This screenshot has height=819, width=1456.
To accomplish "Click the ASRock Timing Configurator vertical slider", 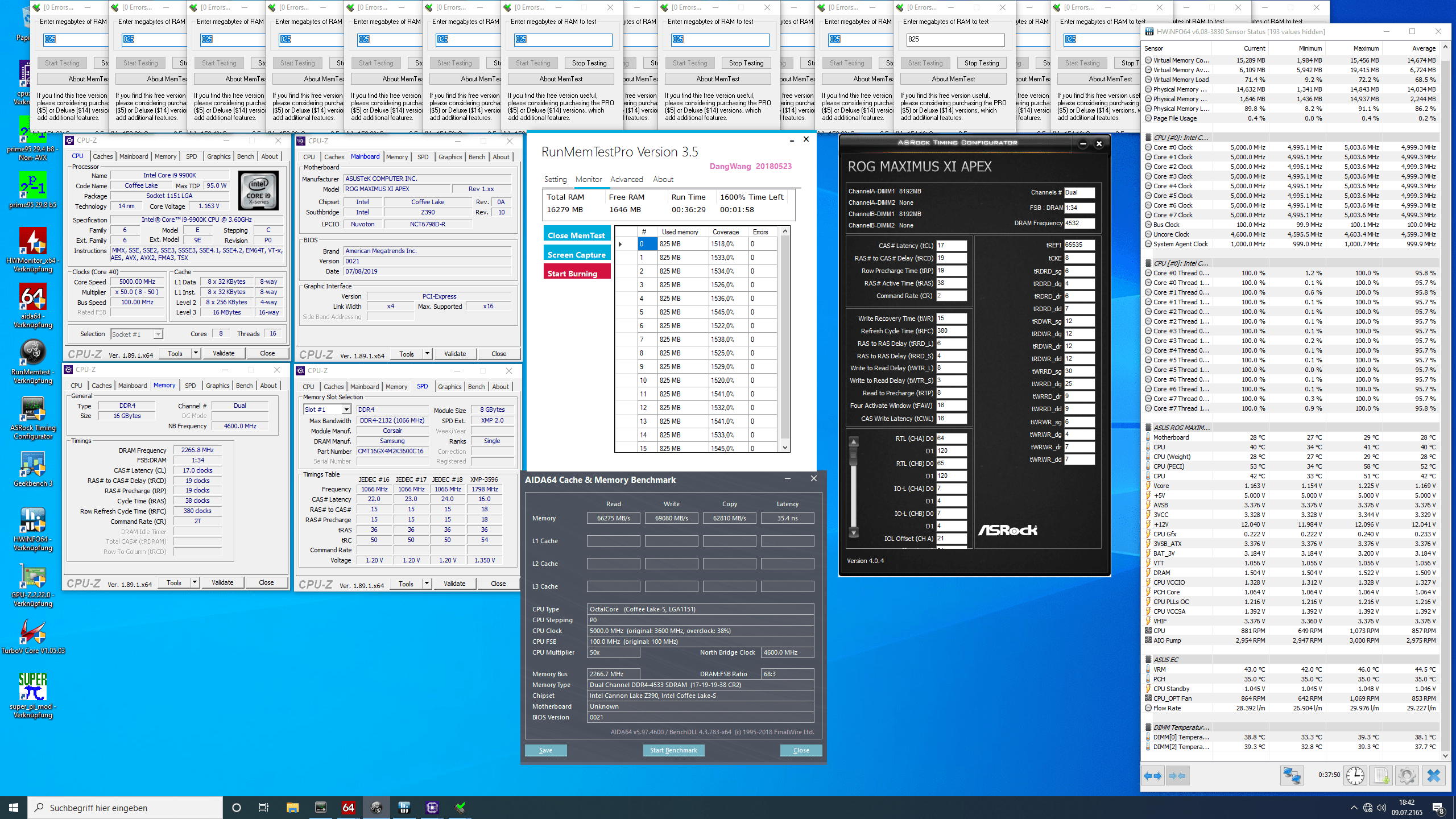I will point(854,487).
